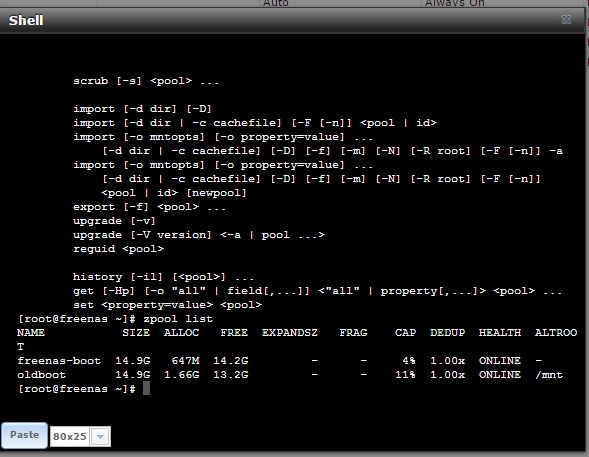Image resolution: width=589 pixels, height=457 pixels.
Task: Click the 80x25 size field
Action: [x=70, y=437]
